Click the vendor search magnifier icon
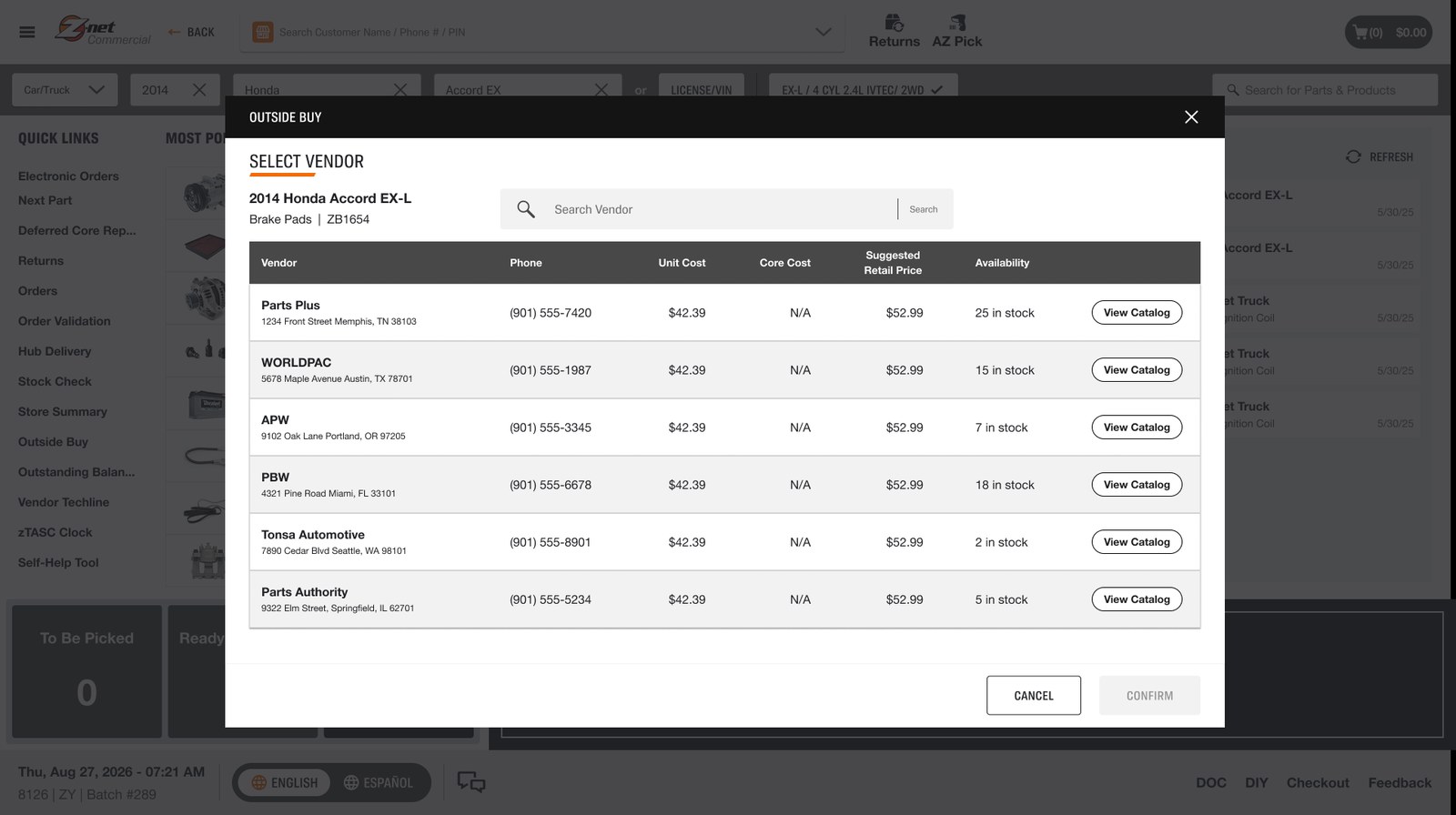The height and width of the screenshot is (815, 1456). pyautogui.click(x=526, y=209)
